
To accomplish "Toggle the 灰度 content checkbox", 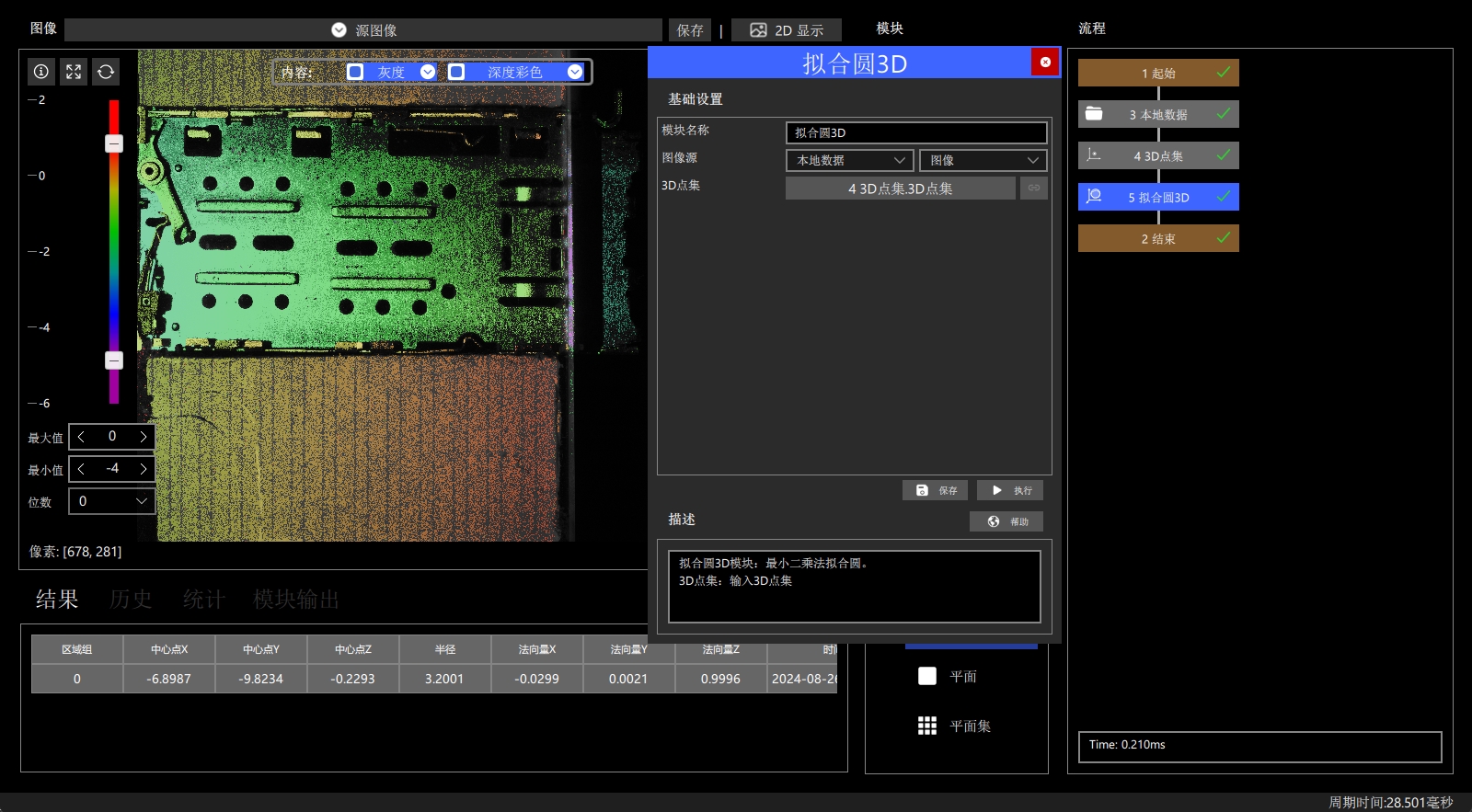I will point(355,72).
